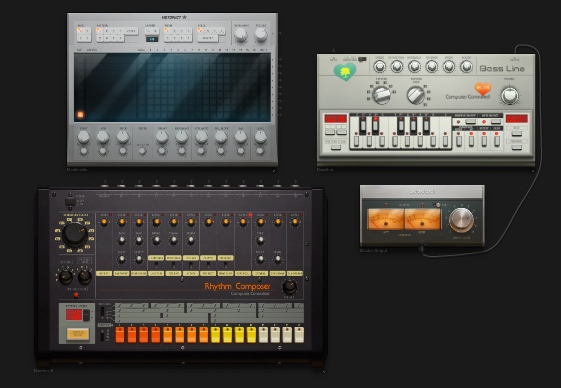Viewport: 561px width, 388px height.
Task: Click the Rhythm Composer title text
Action: coord(237,286)
